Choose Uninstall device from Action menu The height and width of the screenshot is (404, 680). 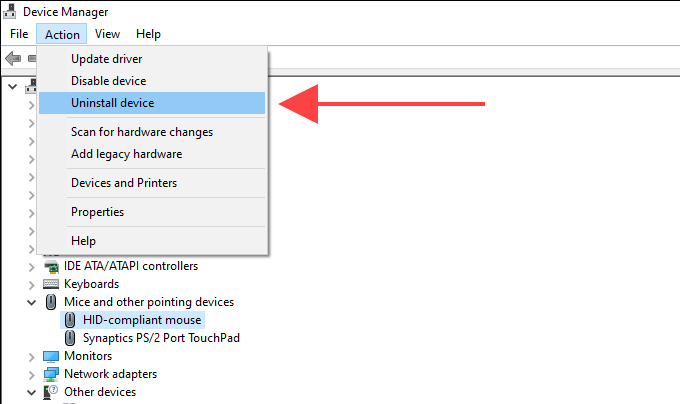tap(112, 103)
